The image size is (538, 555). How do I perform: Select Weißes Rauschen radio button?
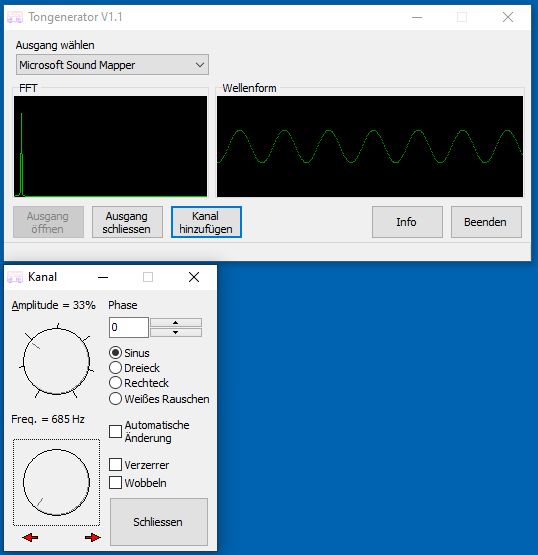pyautogui.click(x=116, y=399)
